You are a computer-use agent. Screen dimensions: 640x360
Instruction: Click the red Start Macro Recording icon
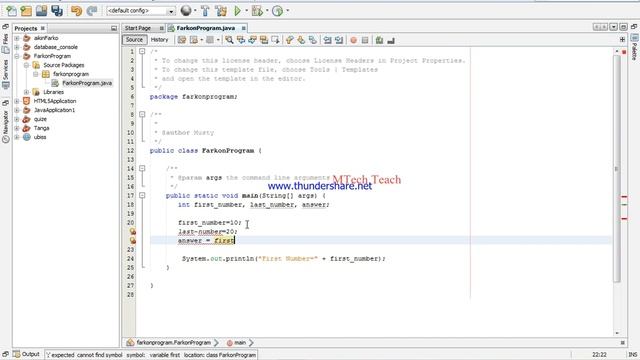(x=353, y=40)
